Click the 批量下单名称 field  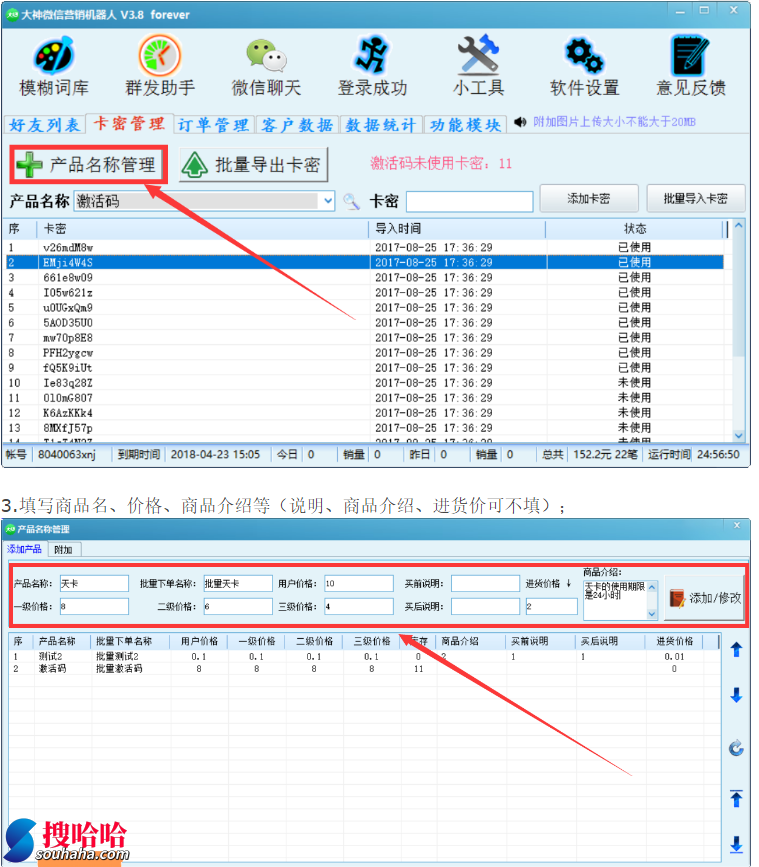pos(238,583)
